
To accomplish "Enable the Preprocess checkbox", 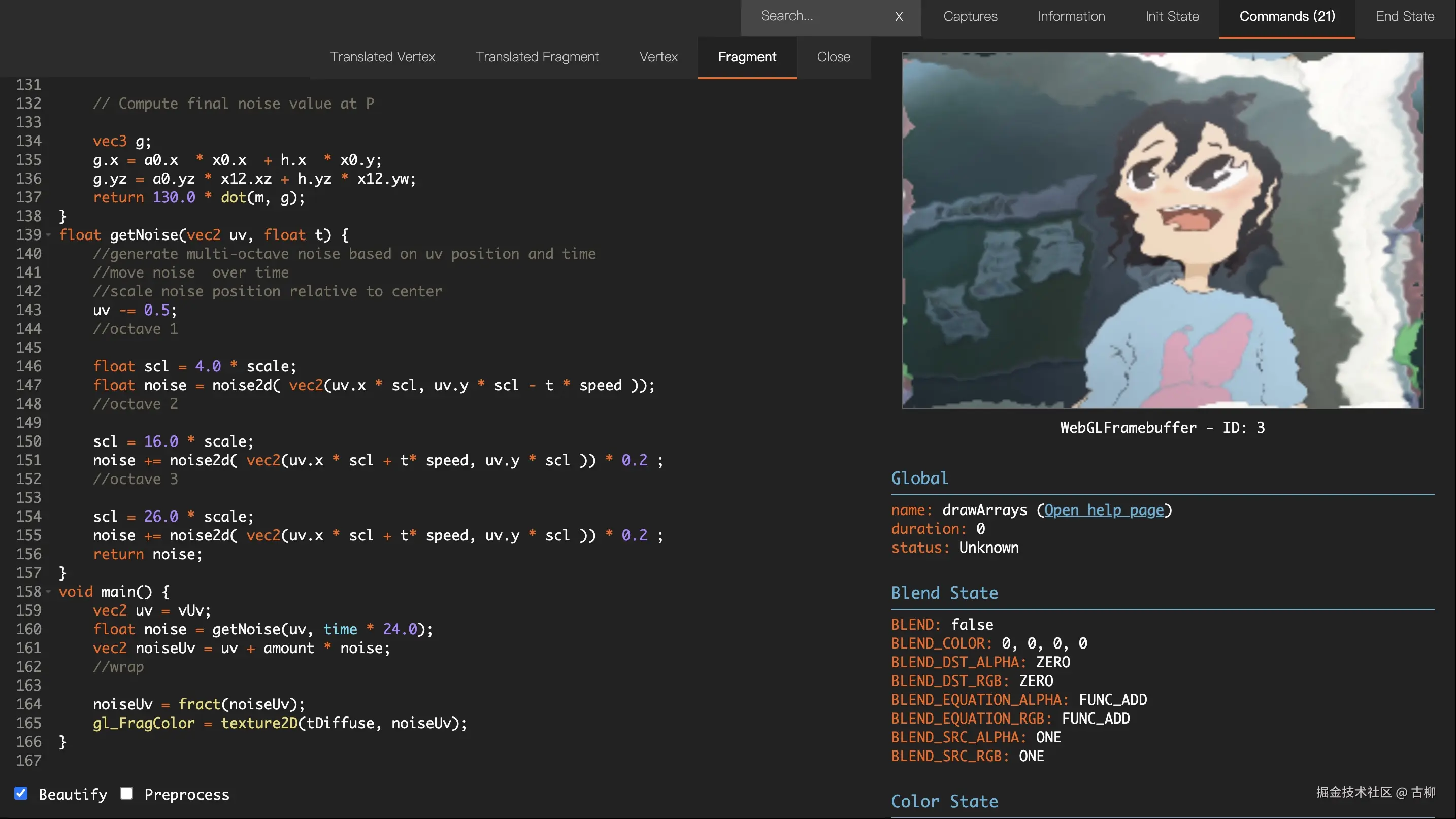I will click(x=126, y=794).
